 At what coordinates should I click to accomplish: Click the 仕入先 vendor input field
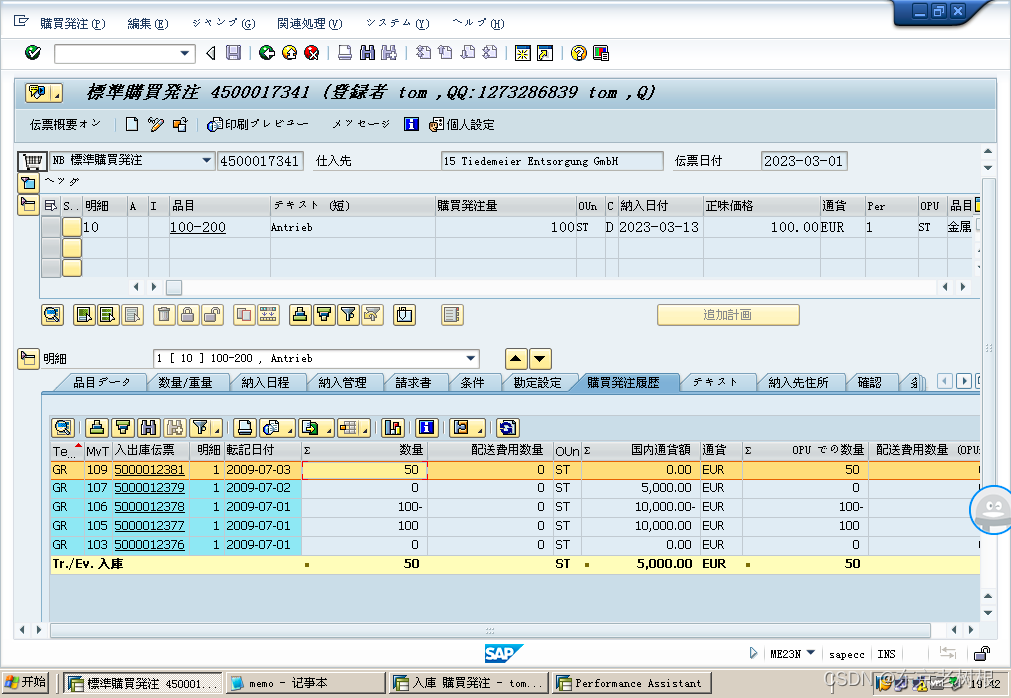click(x=551, y=161)
